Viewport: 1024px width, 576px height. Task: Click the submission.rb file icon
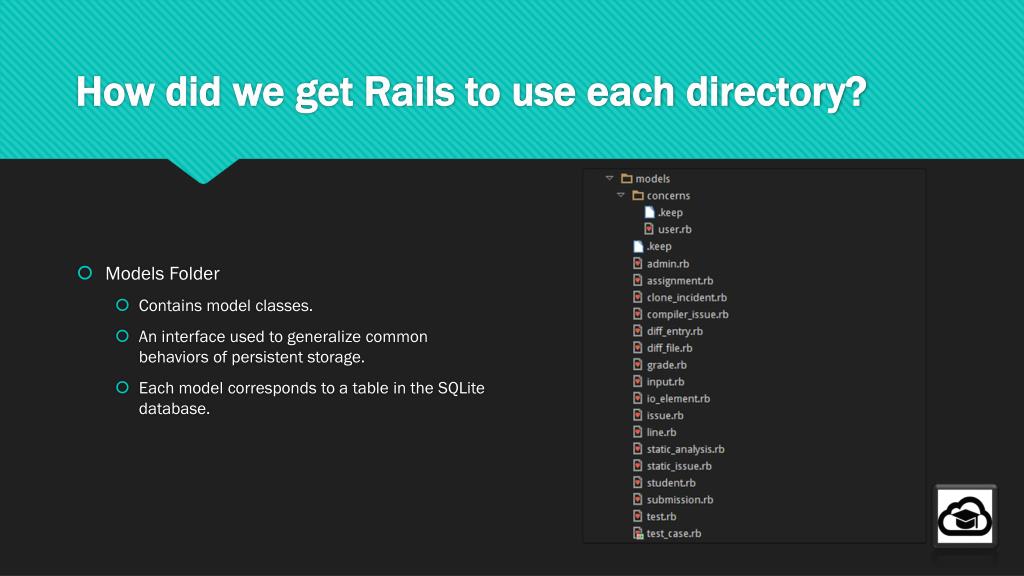[x=638, y=500]
